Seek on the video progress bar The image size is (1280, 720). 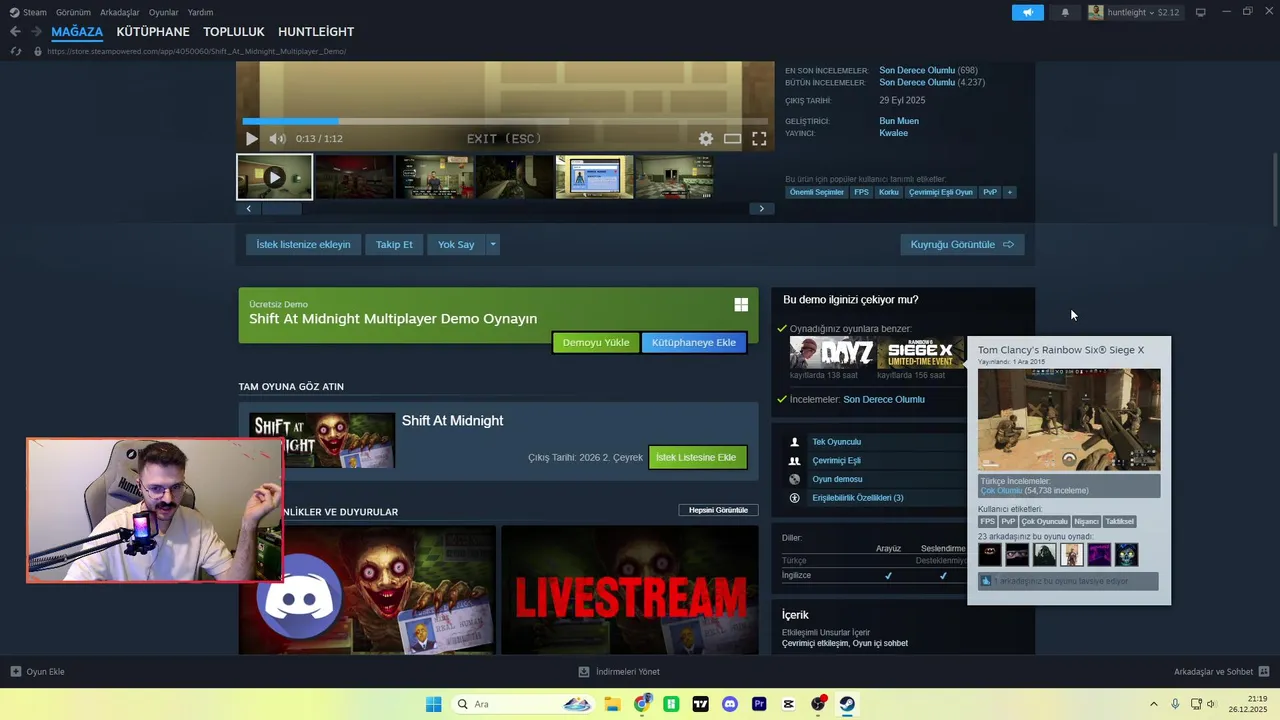pyautogui.click(x=505, y=121)
